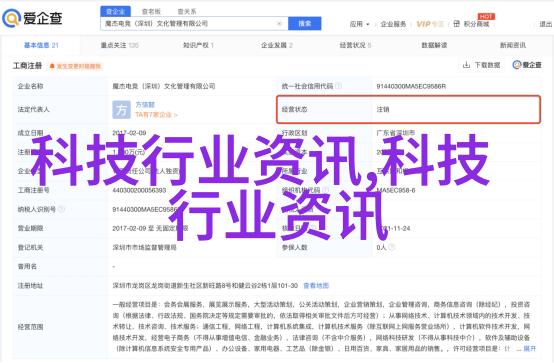554x363 pixels.
Task: Switch to the 企业发展 tab
Action: click(277, 45)
